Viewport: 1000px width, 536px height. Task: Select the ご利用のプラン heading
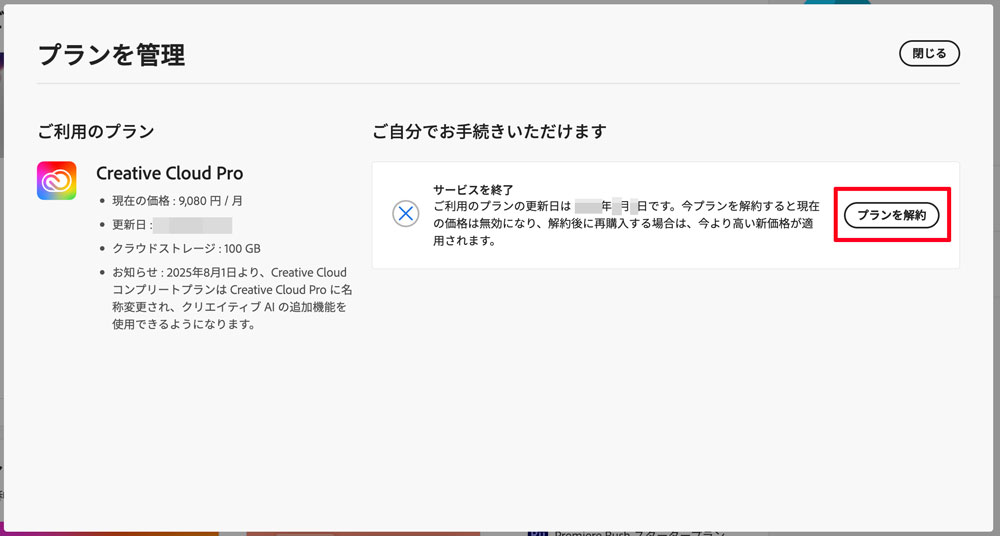click(x=95, y=131)
